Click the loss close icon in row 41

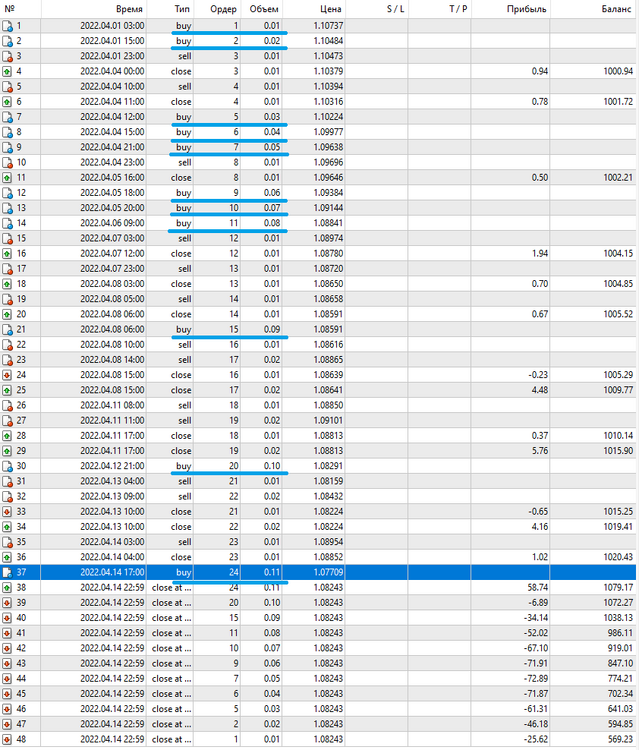click(7, 634)
